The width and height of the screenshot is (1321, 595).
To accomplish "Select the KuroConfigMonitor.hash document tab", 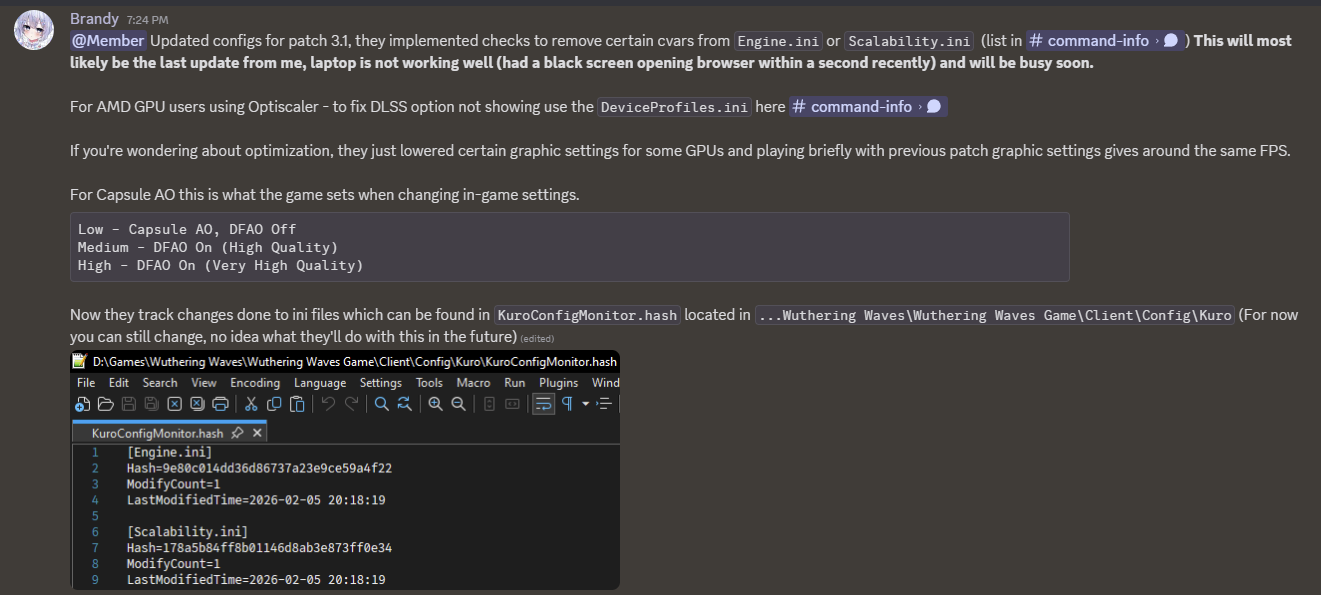I will click(x=157, y=433).
